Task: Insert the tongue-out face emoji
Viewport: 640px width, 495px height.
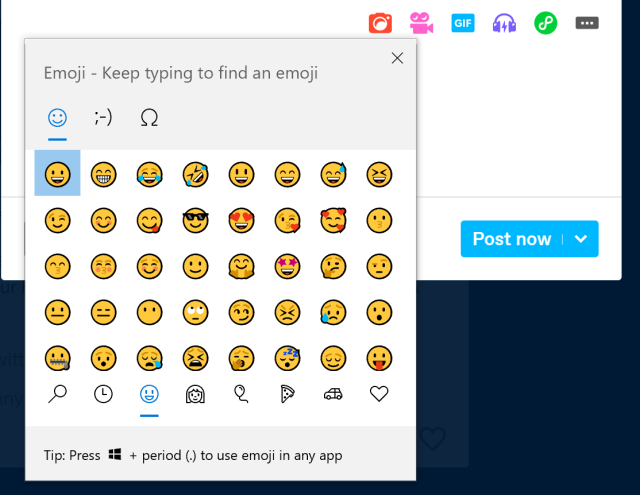Action: 379,356
